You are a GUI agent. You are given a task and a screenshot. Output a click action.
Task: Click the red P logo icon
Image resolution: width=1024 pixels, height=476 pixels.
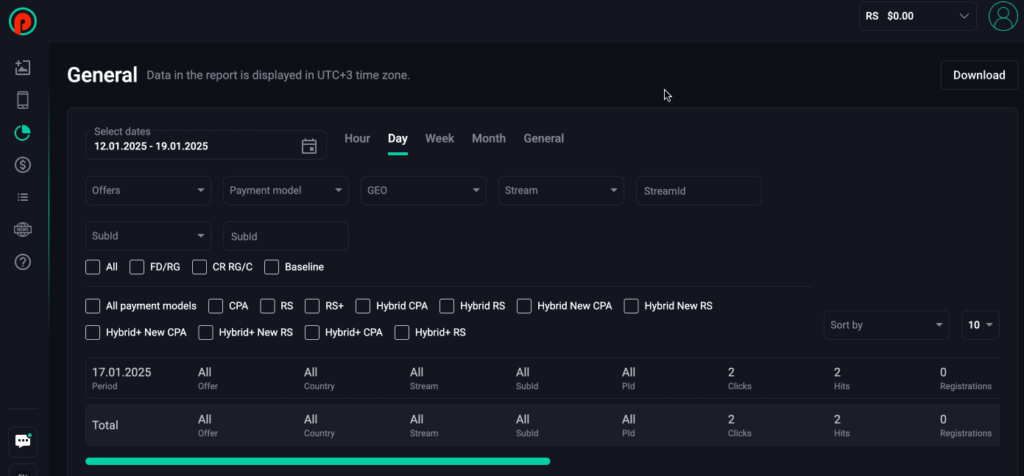point(22,19)
